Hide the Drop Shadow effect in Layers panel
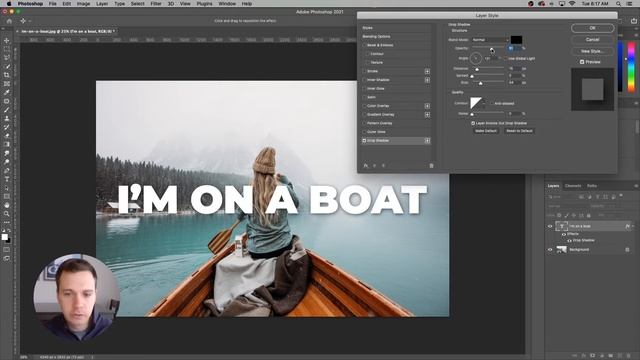 569,240
